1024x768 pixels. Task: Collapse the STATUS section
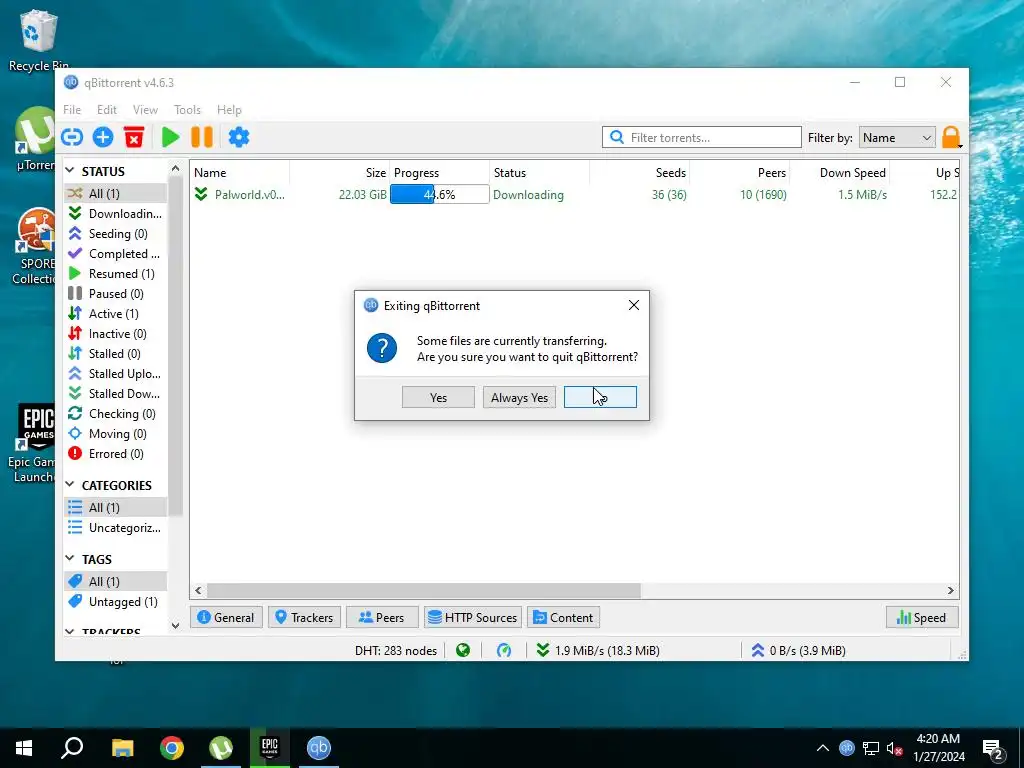point(70,170)
